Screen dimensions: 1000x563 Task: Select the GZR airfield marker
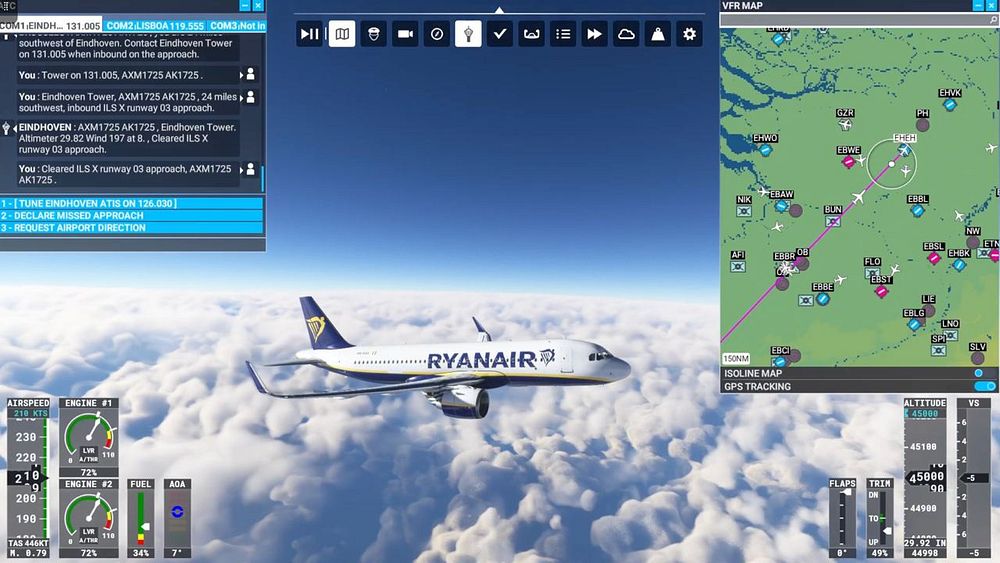pyautogui.click(x=845, y=124)
